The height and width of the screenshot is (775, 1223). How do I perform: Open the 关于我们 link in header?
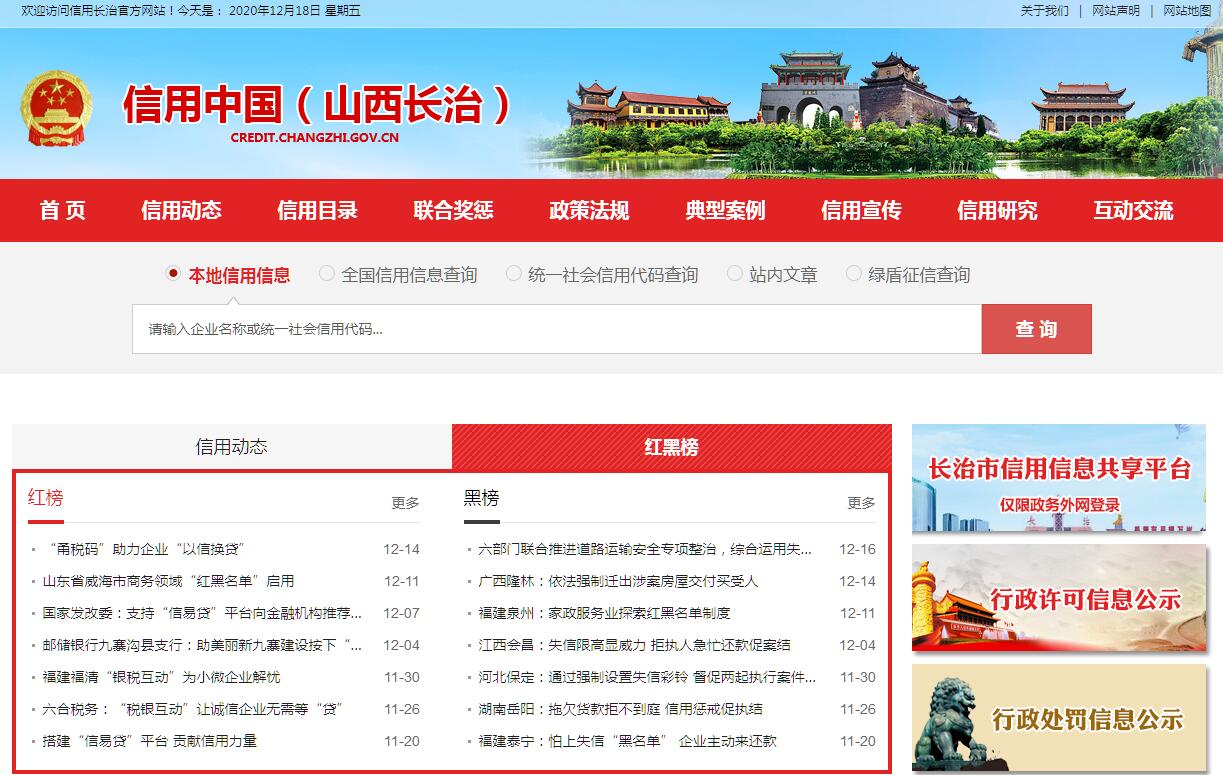tap(1044, 11)
